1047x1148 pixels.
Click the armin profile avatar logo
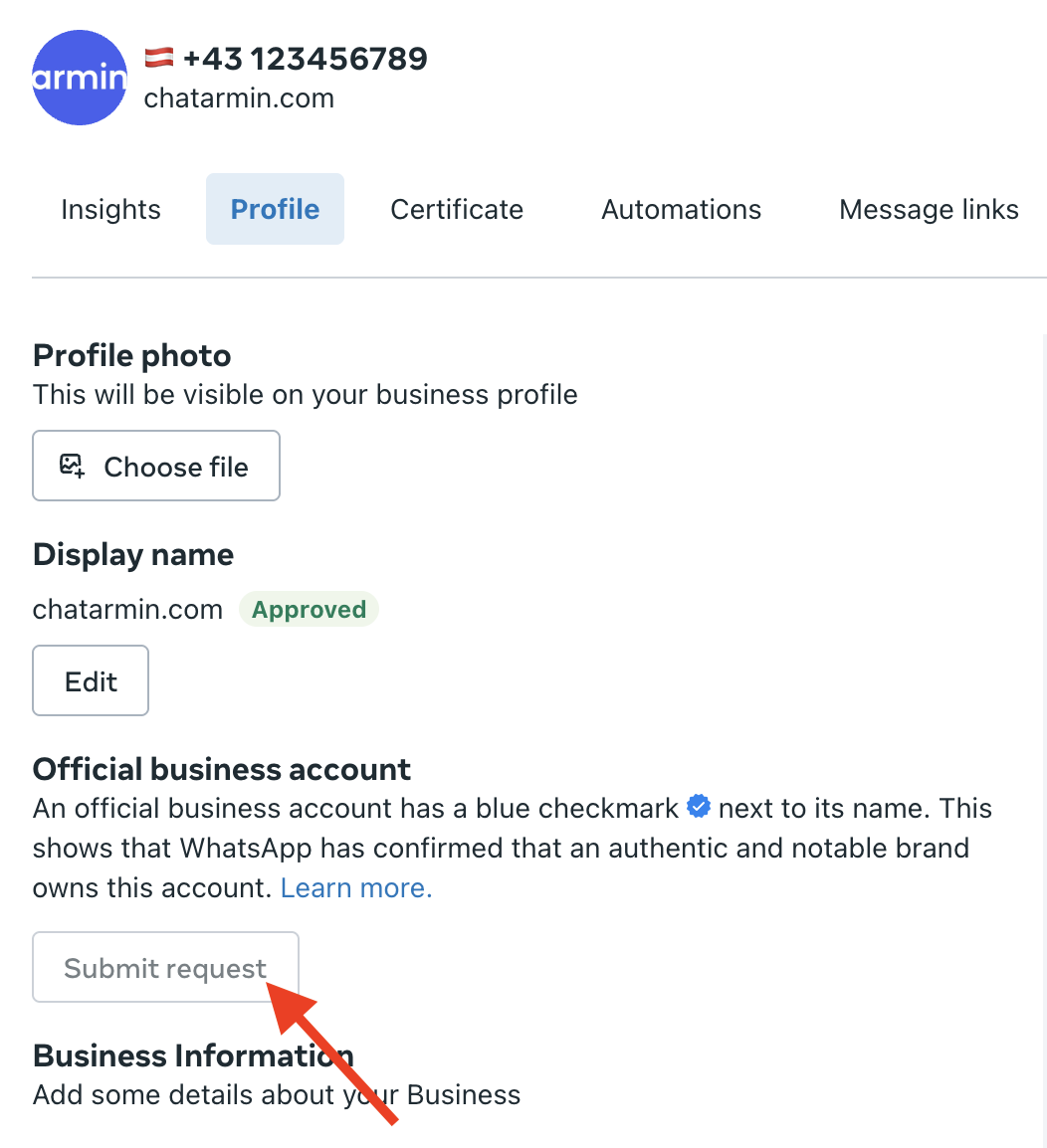80,78
